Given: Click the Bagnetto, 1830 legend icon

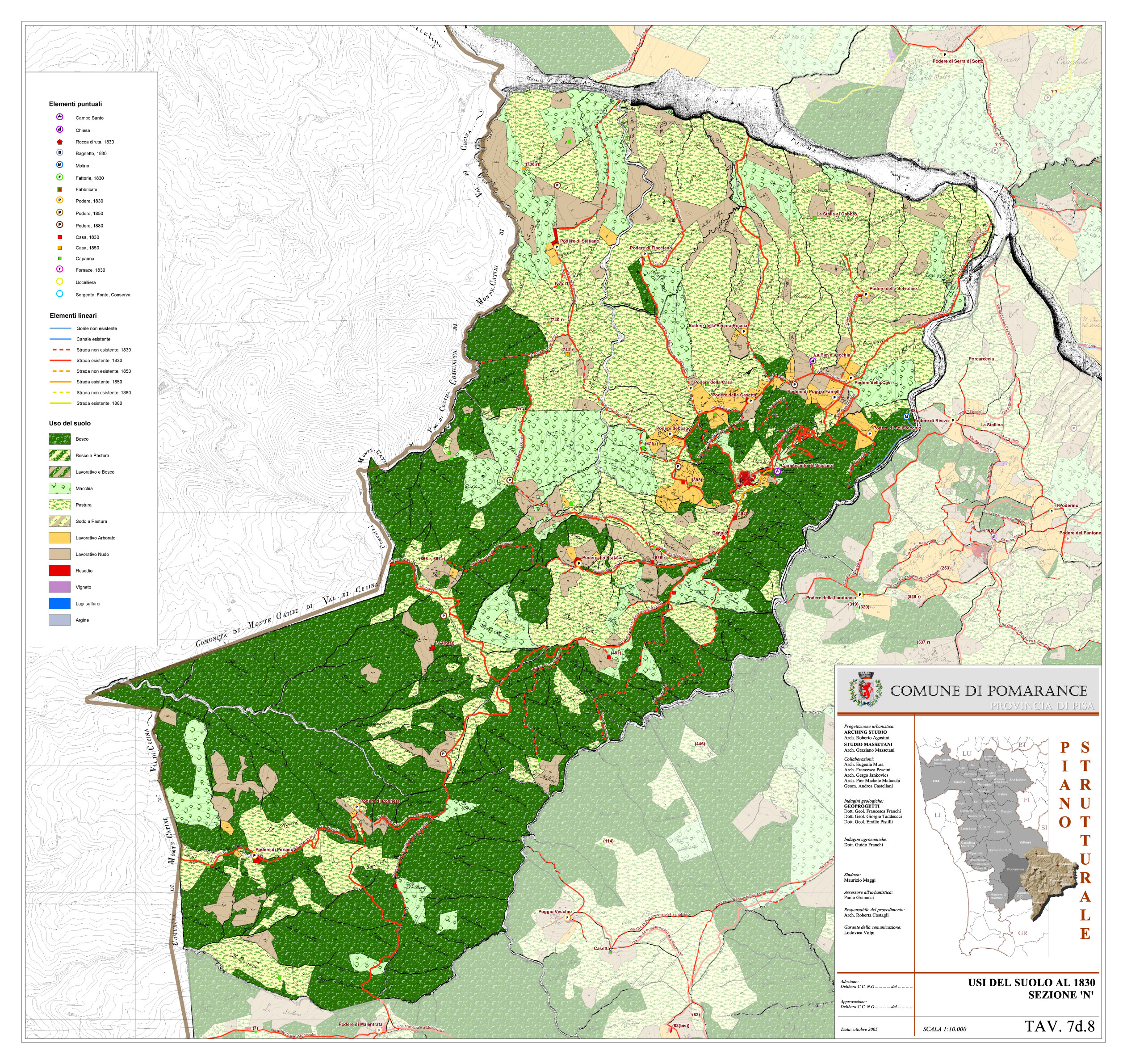Looking at the screenshot, I should point(59,153).
